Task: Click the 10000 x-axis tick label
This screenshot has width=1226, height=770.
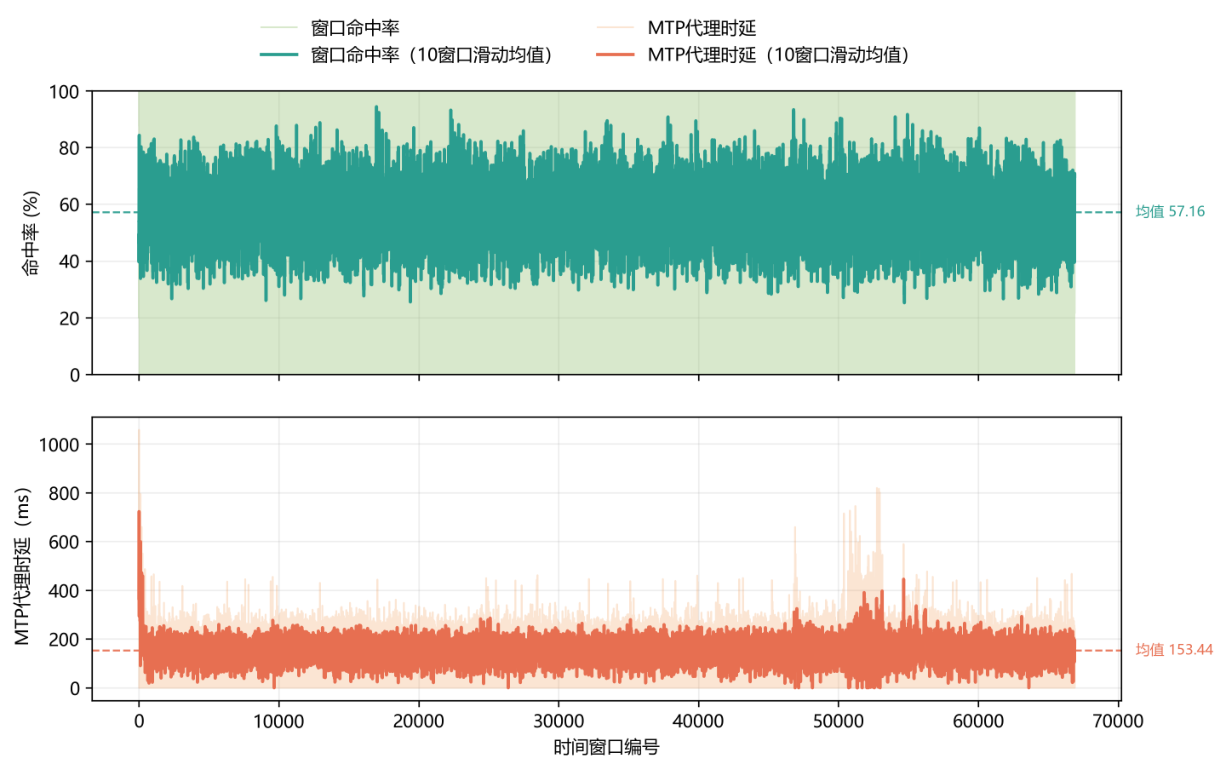Action: click(x=278, y=719)
